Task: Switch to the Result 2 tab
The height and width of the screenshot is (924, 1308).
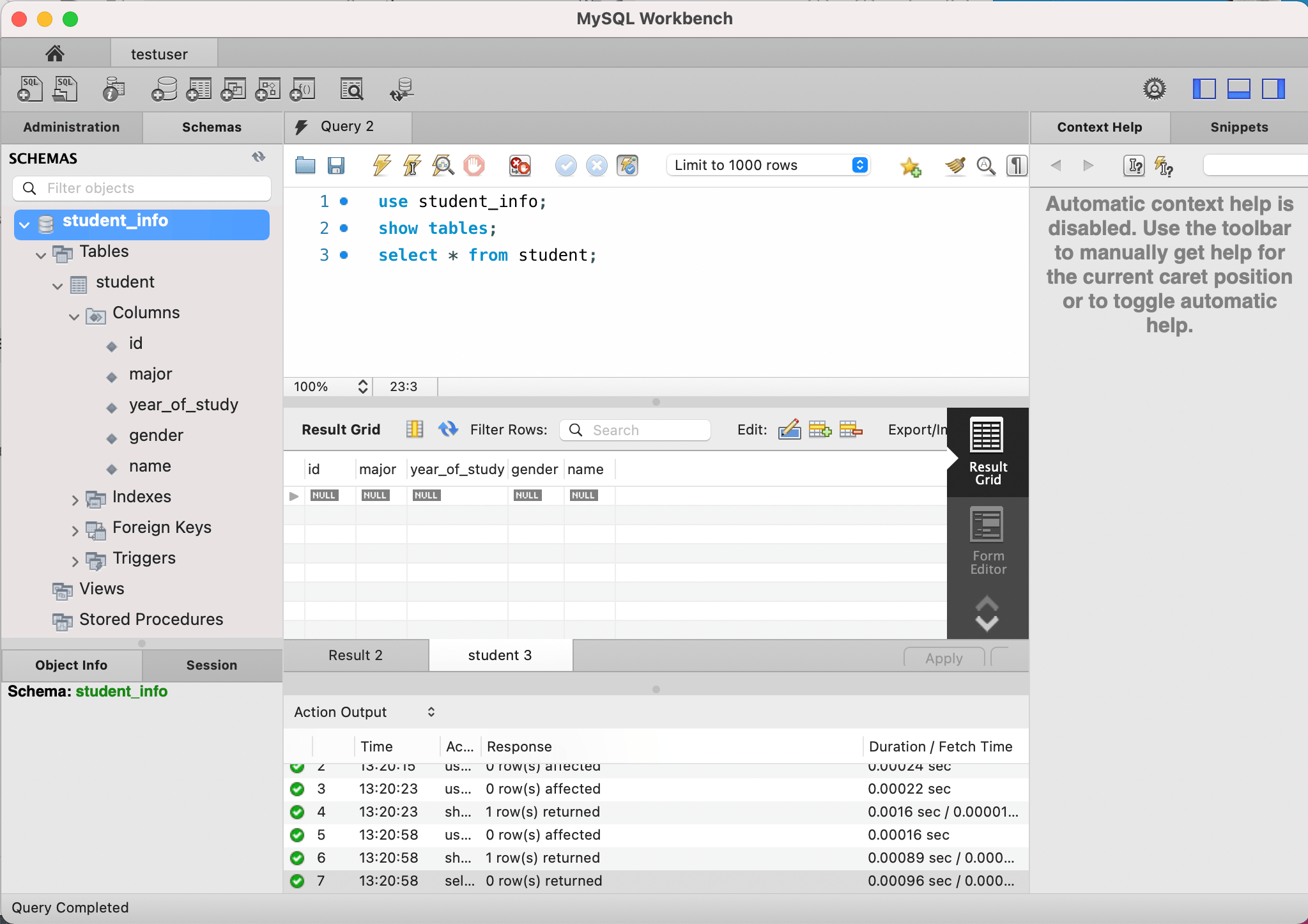Action: 355,655
